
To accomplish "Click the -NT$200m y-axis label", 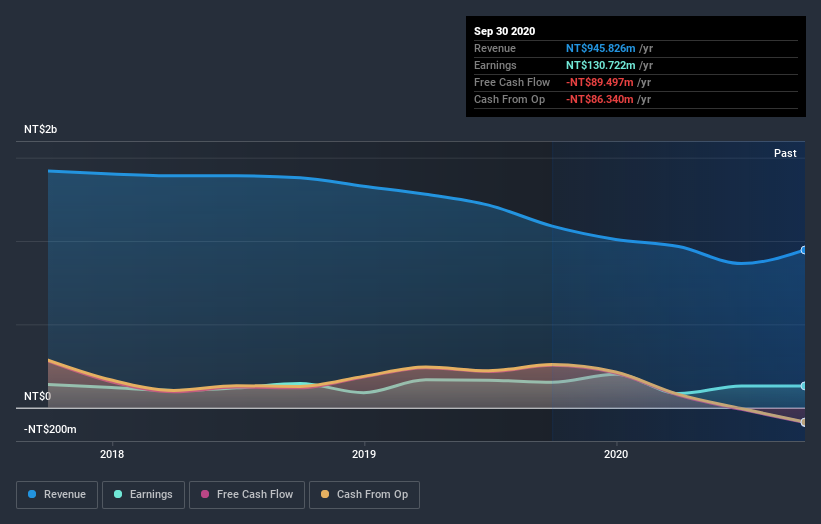I will [50, 429].
